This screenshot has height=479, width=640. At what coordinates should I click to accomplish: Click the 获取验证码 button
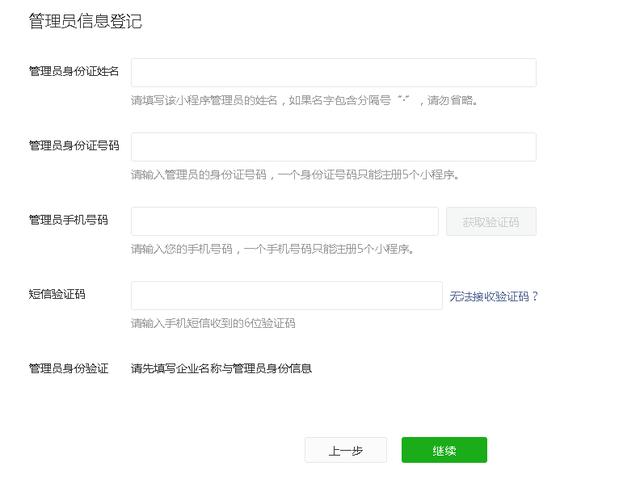click(x=491, y=222)
